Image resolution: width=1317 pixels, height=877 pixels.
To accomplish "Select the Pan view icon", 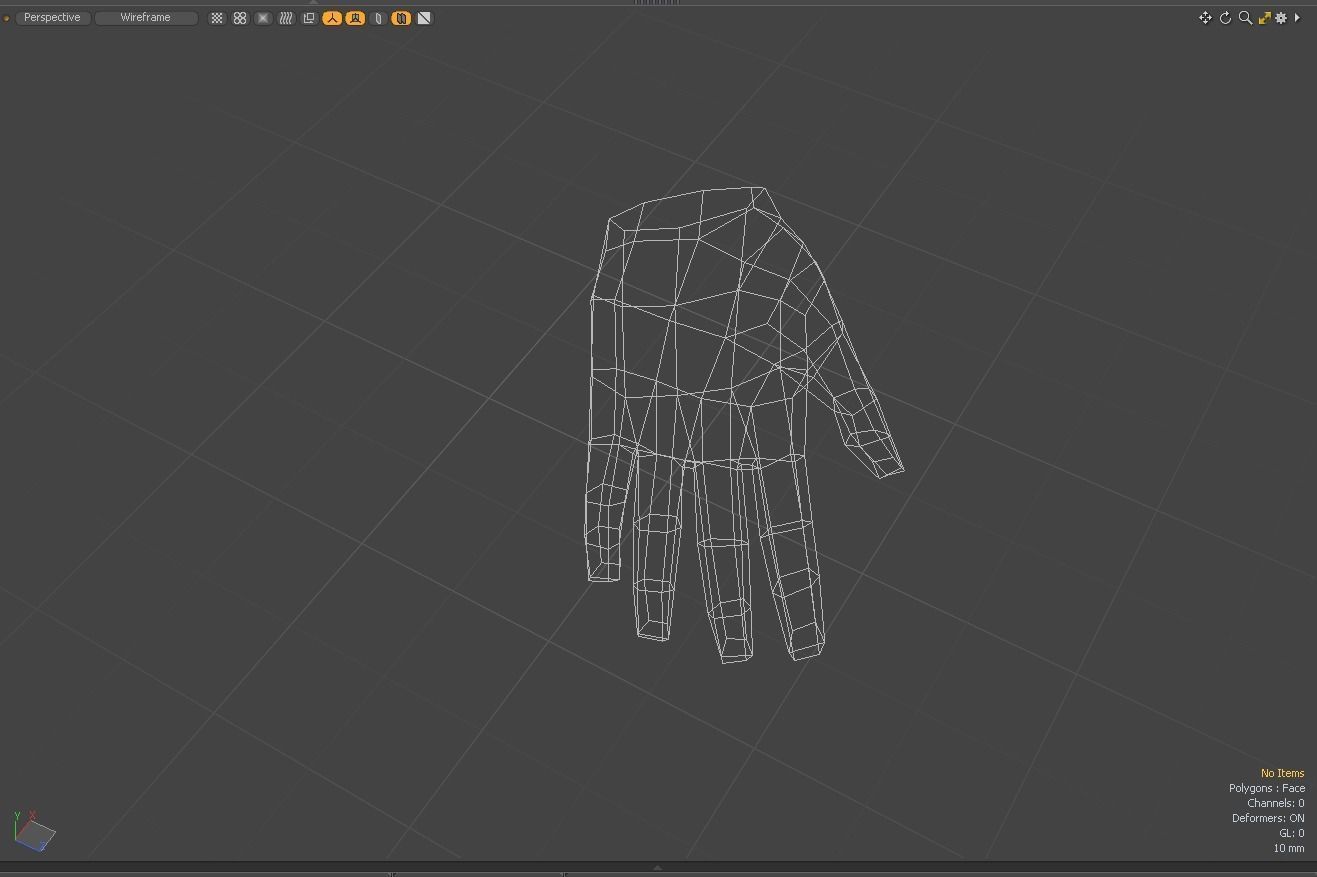I will [x=1205, y=17].
